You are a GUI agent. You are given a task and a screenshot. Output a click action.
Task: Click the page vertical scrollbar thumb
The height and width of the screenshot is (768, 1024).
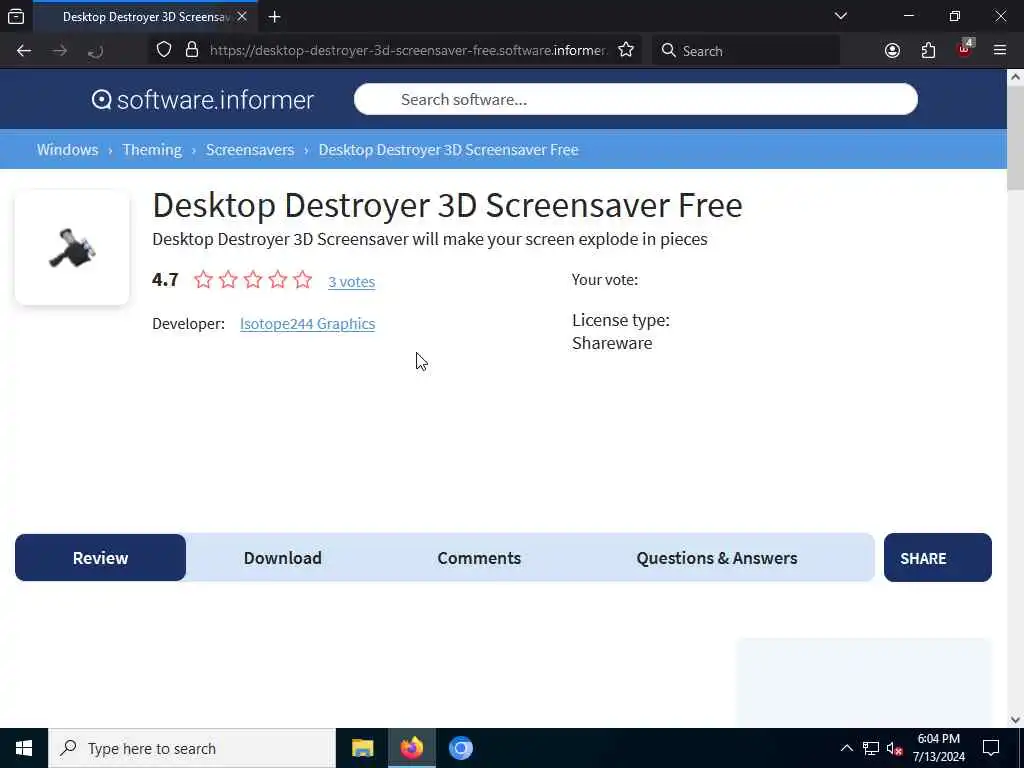coord(1015,139)
